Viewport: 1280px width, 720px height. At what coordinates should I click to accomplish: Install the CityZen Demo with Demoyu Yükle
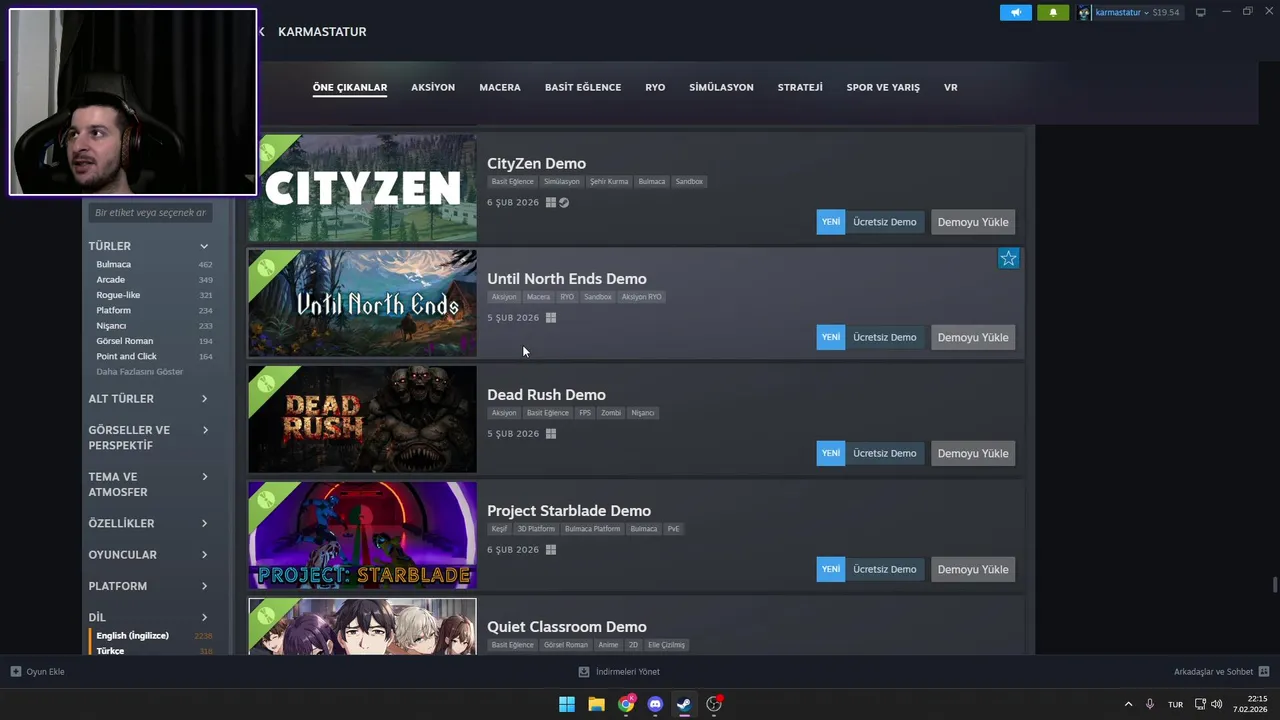tap(973, 222)
